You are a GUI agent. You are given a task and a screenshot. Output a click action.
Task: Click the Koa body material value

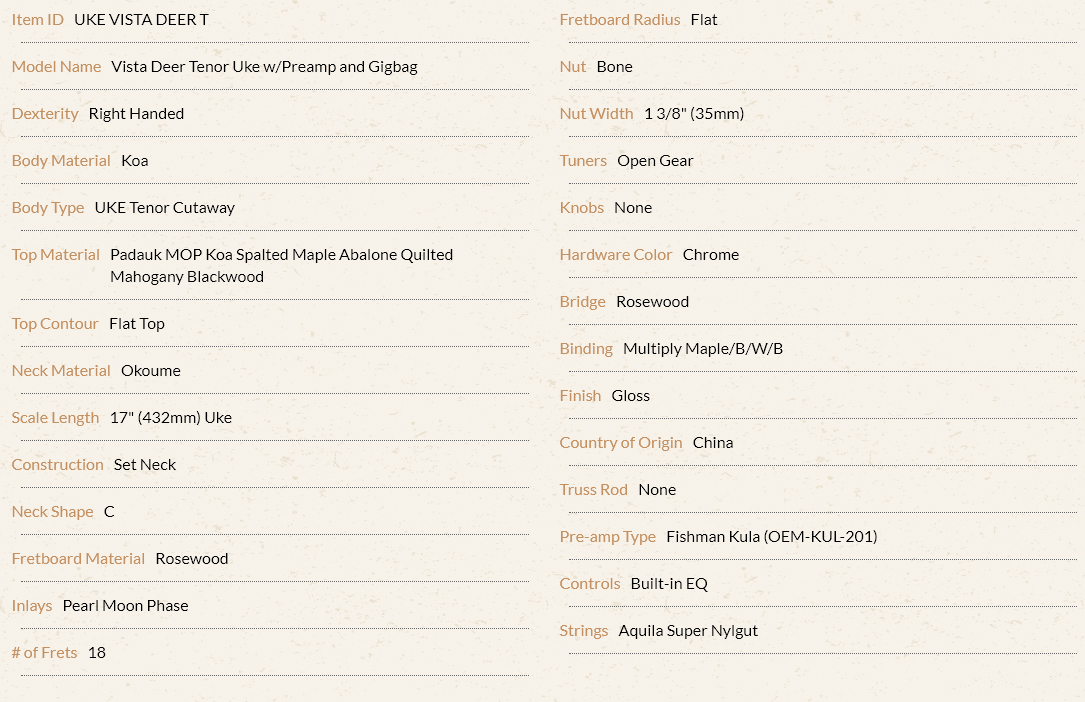click(x=135, y=160)
